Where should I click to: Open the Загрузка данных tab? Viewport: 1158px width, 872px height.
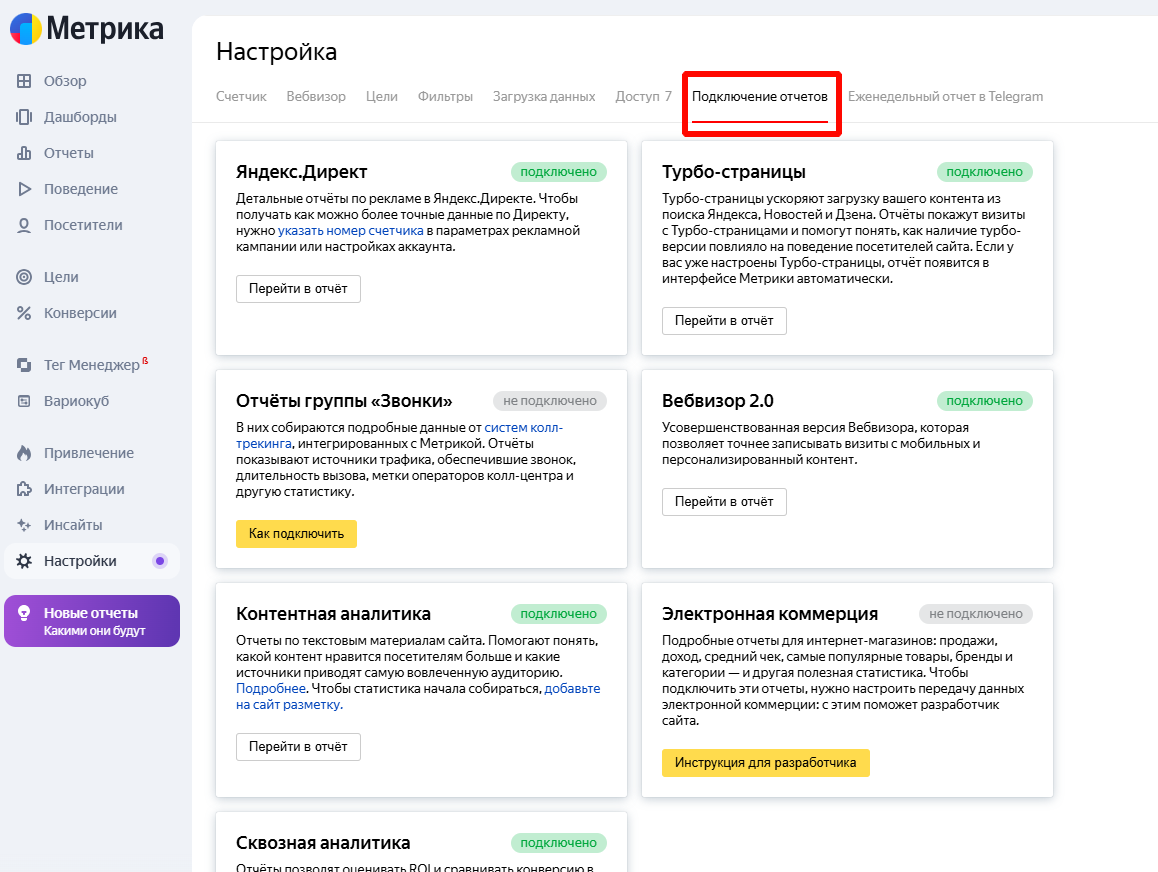(543, 97)
